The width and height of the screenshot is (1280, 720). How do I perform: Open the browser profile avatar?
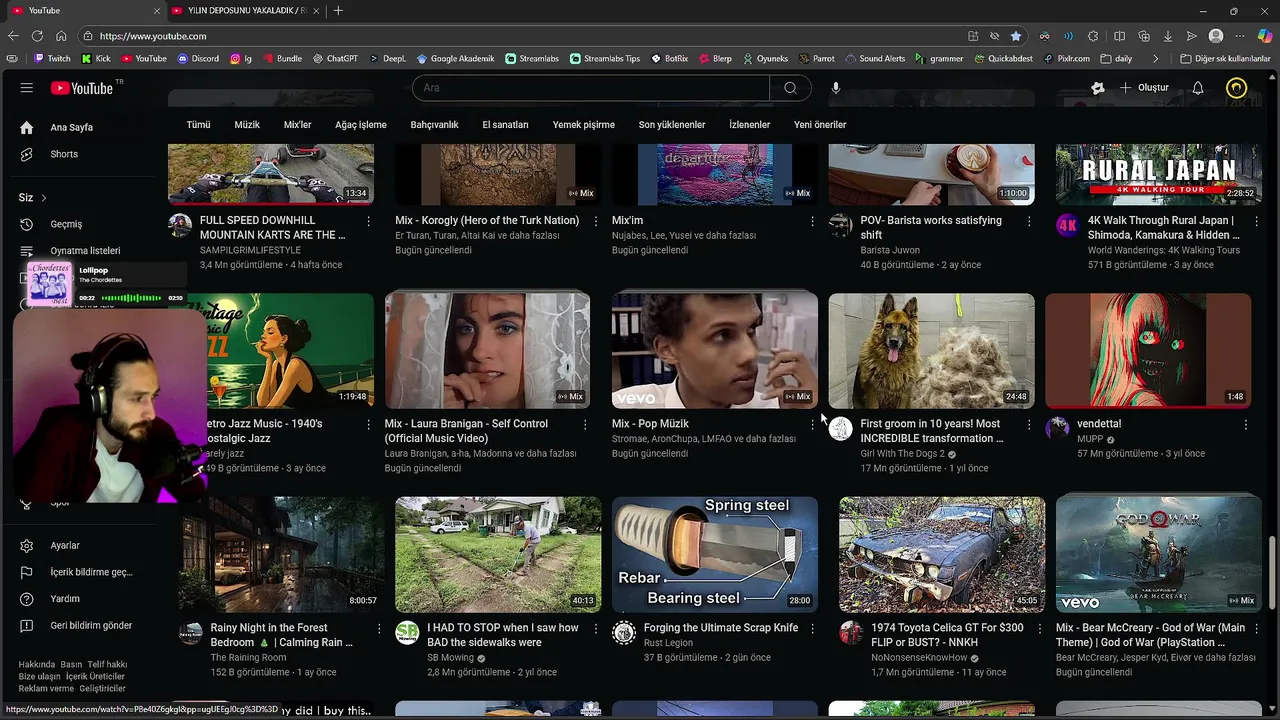pos(1216,36)
